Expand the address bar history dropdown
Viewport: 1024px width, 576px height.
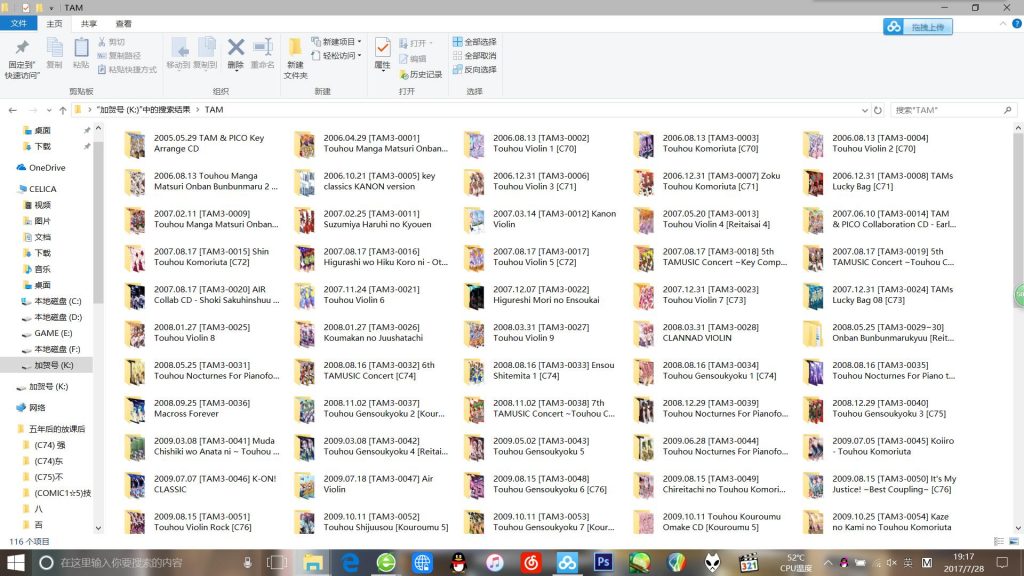coord(865,110)
